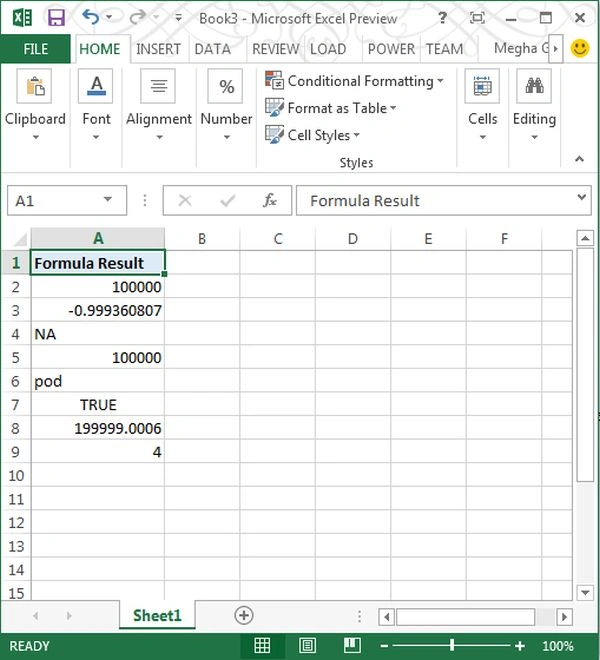Undo the last action
The image size is (600, 660).
pos(91,17)
